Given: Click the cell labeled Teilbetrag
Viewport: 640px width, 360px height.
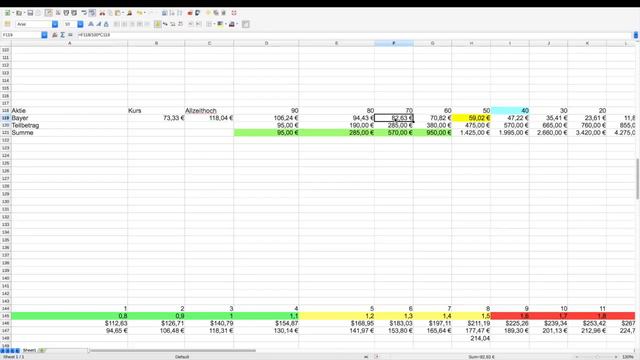Looking at the screenshot, I should 69,125.
